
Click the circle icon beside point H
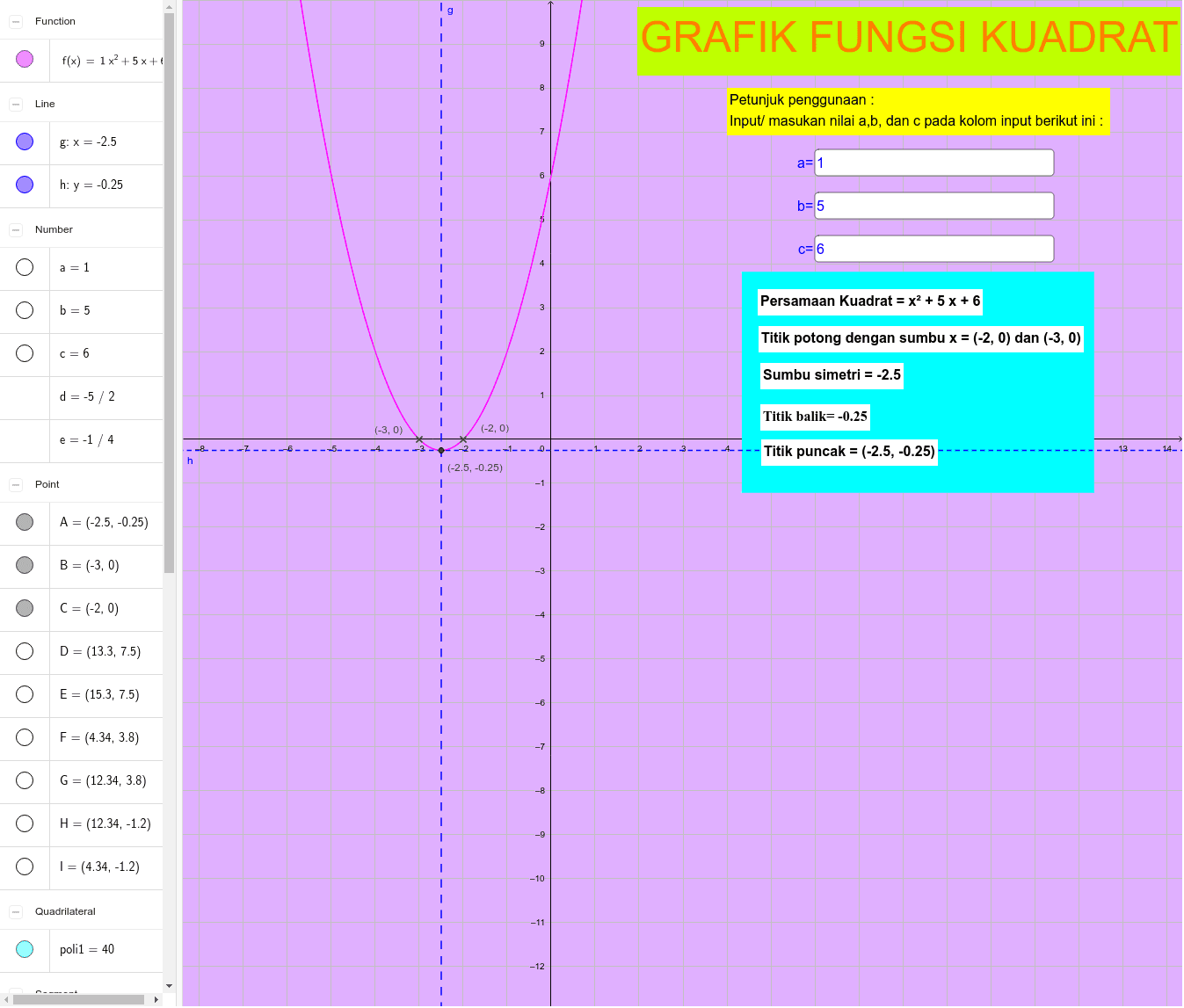(24, 823)
